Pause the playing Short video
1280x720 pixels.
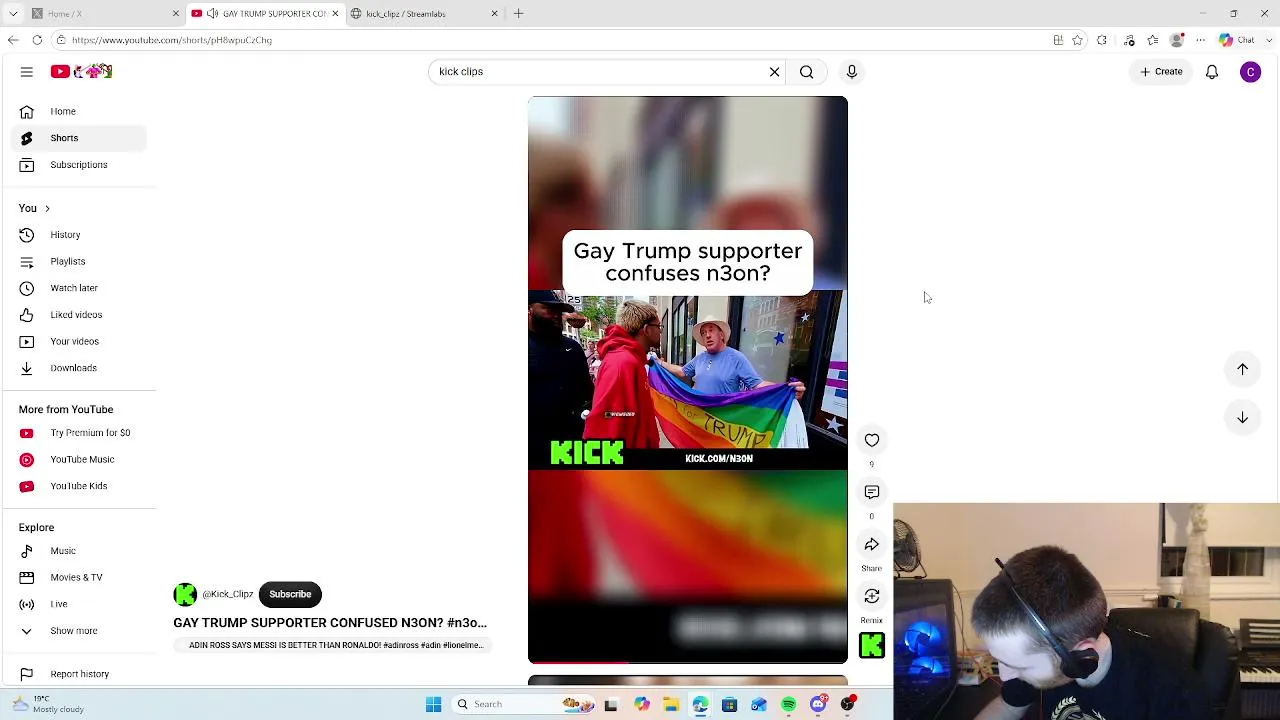coord(687,379)
